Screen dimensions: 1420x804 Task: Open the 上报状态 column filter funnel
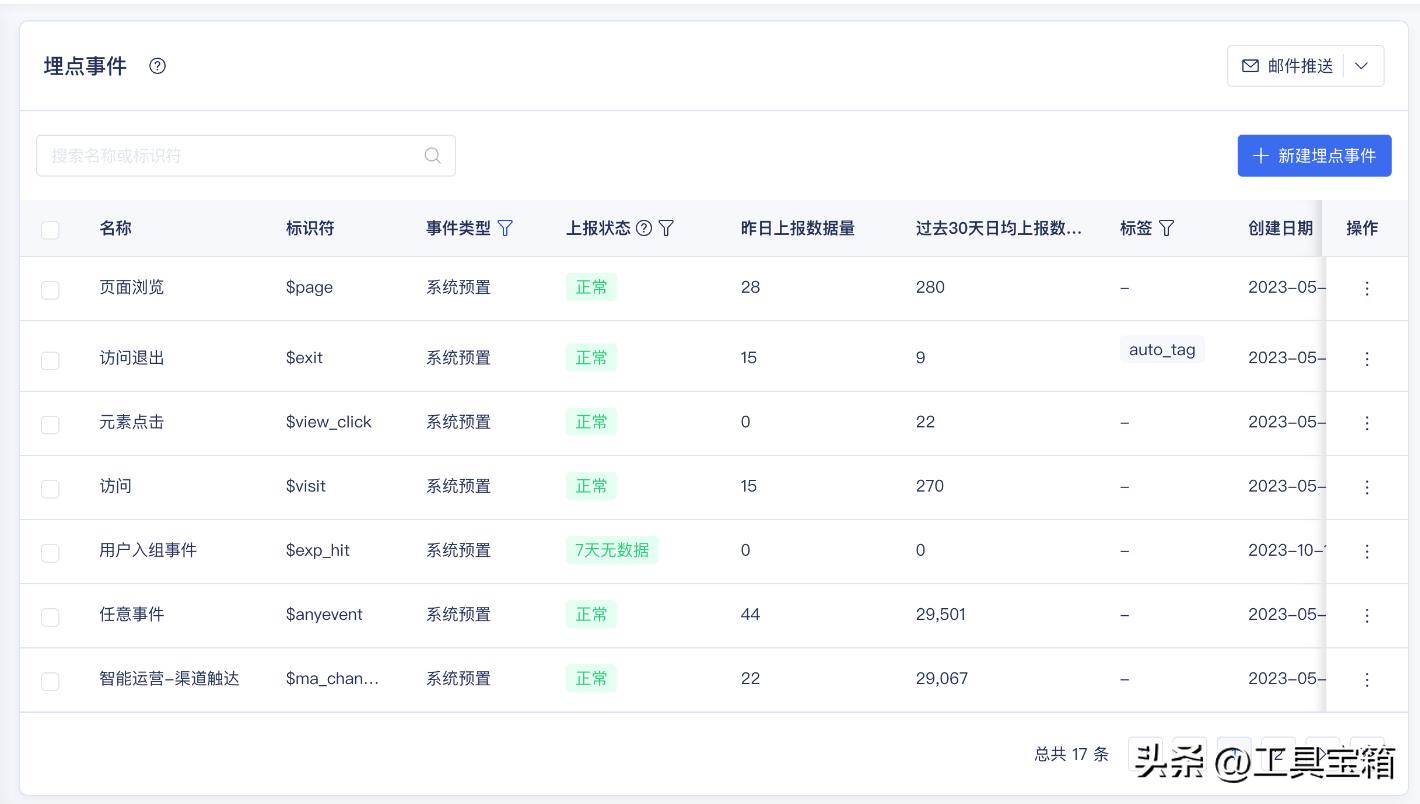(x=665, y=228)
